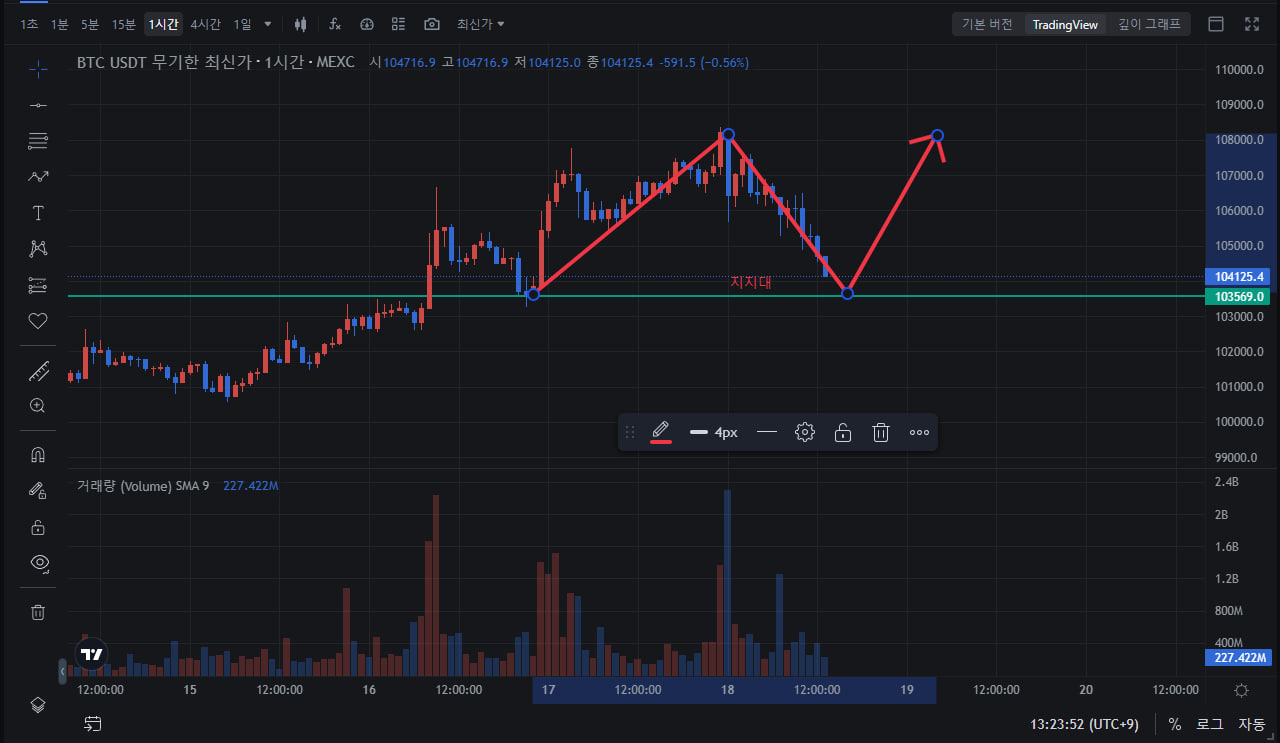This screenshot has height=743, width=1280.
Task: Change drawing line color with pencil icon
Action: click(x=660, y=432)
